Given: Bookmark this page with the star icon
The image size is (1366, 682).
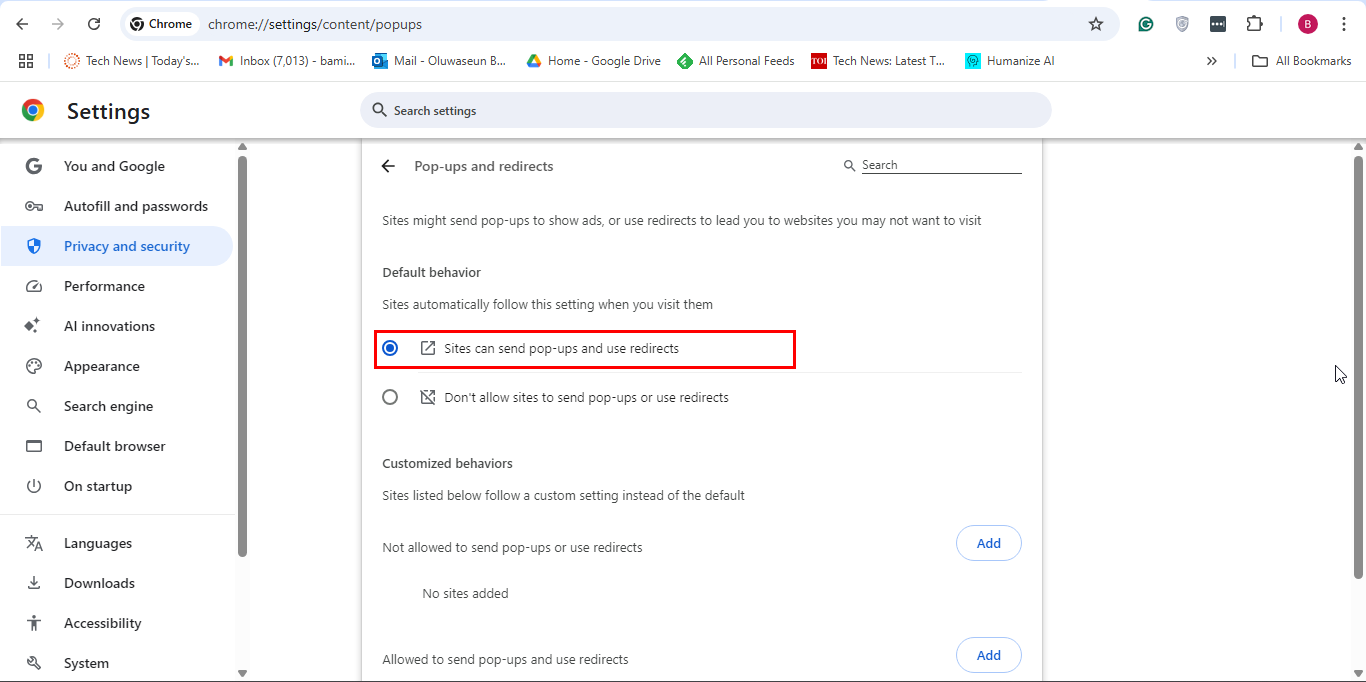Looking at the screenshot, I should 1096,24.
